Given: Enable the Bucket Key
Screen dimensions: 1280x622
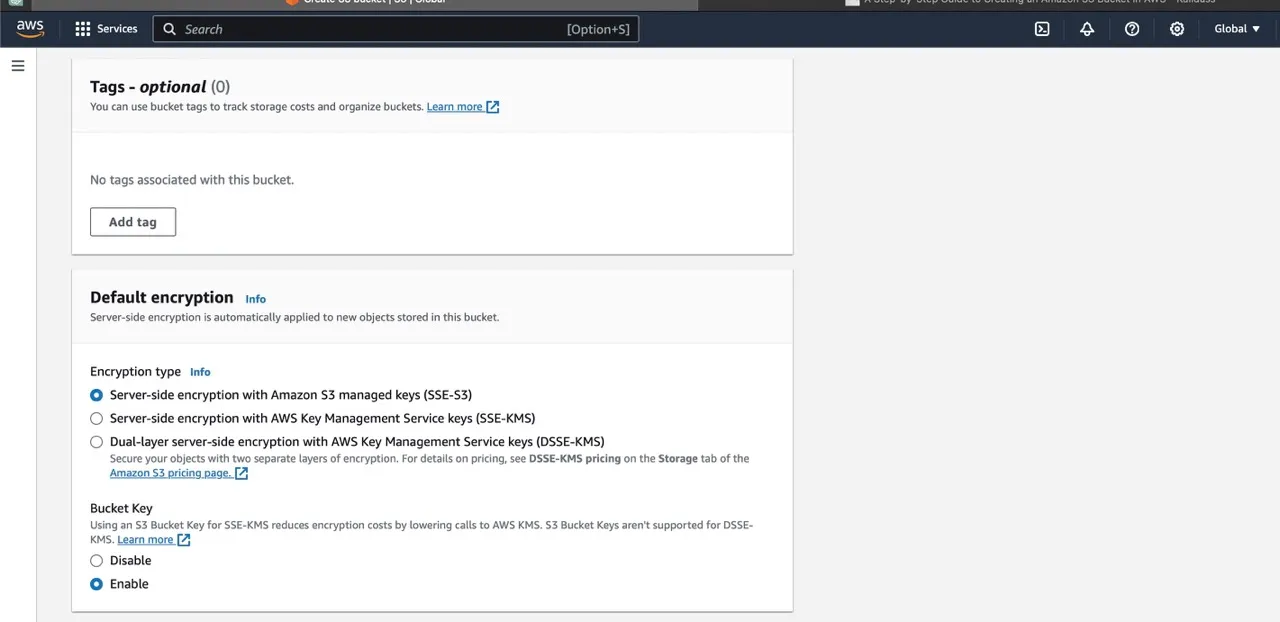Looking at the screenshot, I should click(x=97, y=584).
